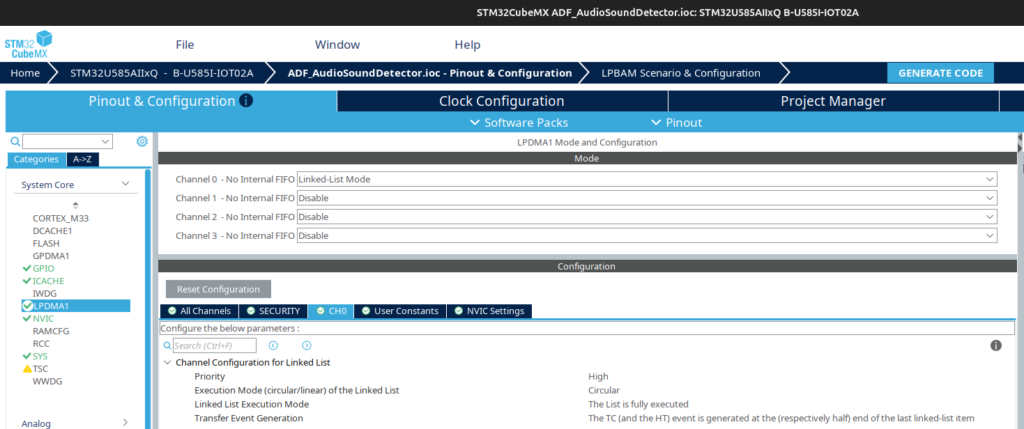The image size is (1024, 429).
Task: Click the info icon beside Pinout & Configuration
Action: pyautogui.click(x=246, y=101)
